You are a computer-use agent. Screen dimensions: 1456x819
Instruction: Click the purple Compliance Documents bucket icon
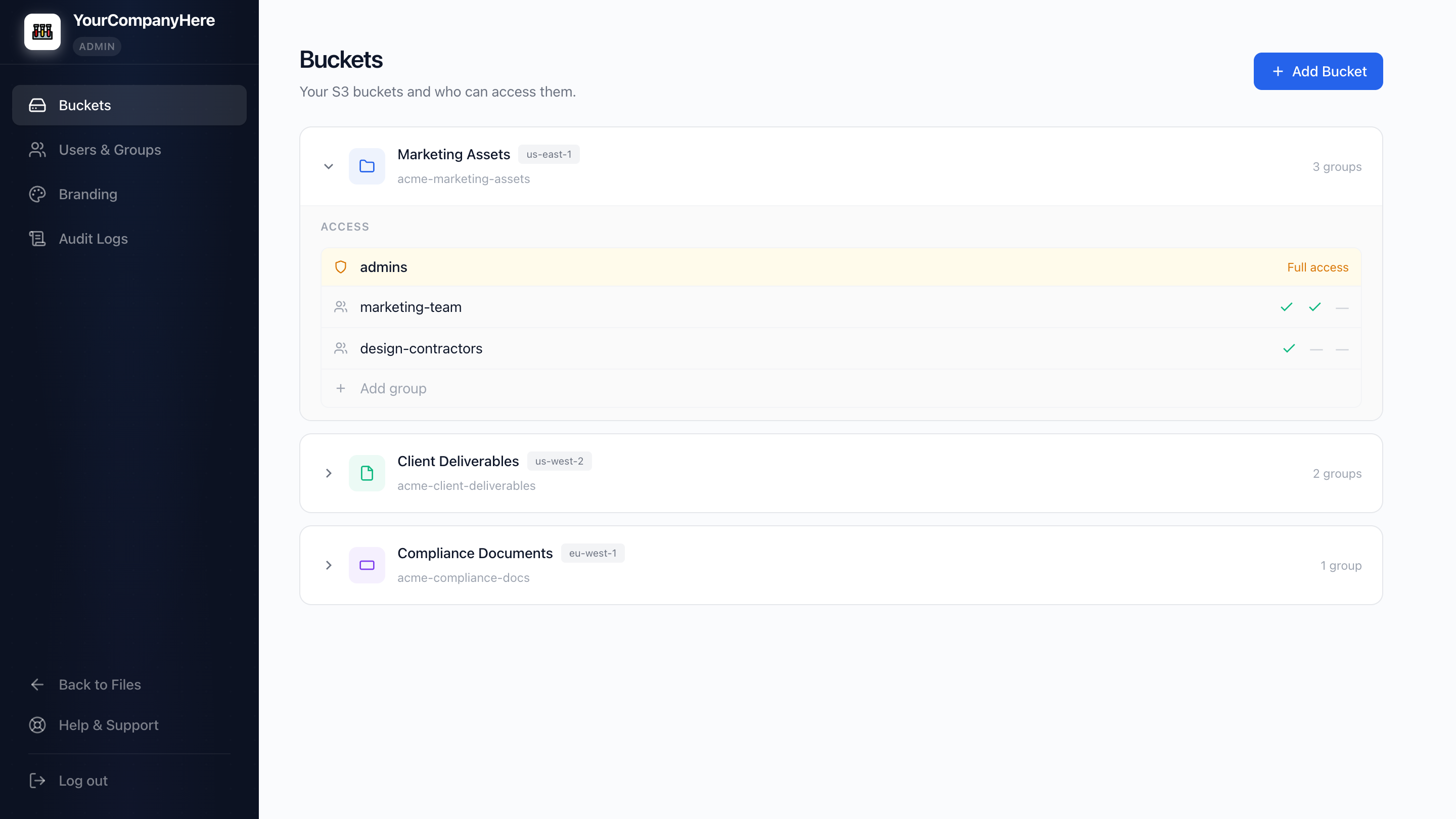pos(367,565)
